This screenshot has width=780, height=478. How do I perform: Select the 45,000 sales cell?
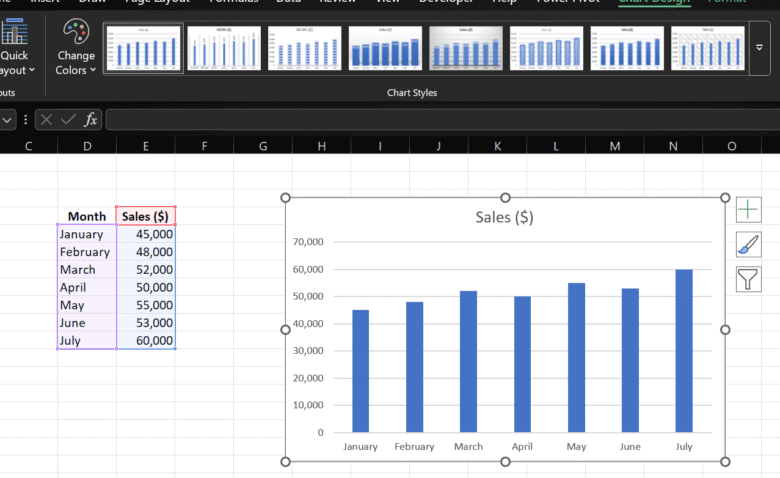click(x=146, y=234)
